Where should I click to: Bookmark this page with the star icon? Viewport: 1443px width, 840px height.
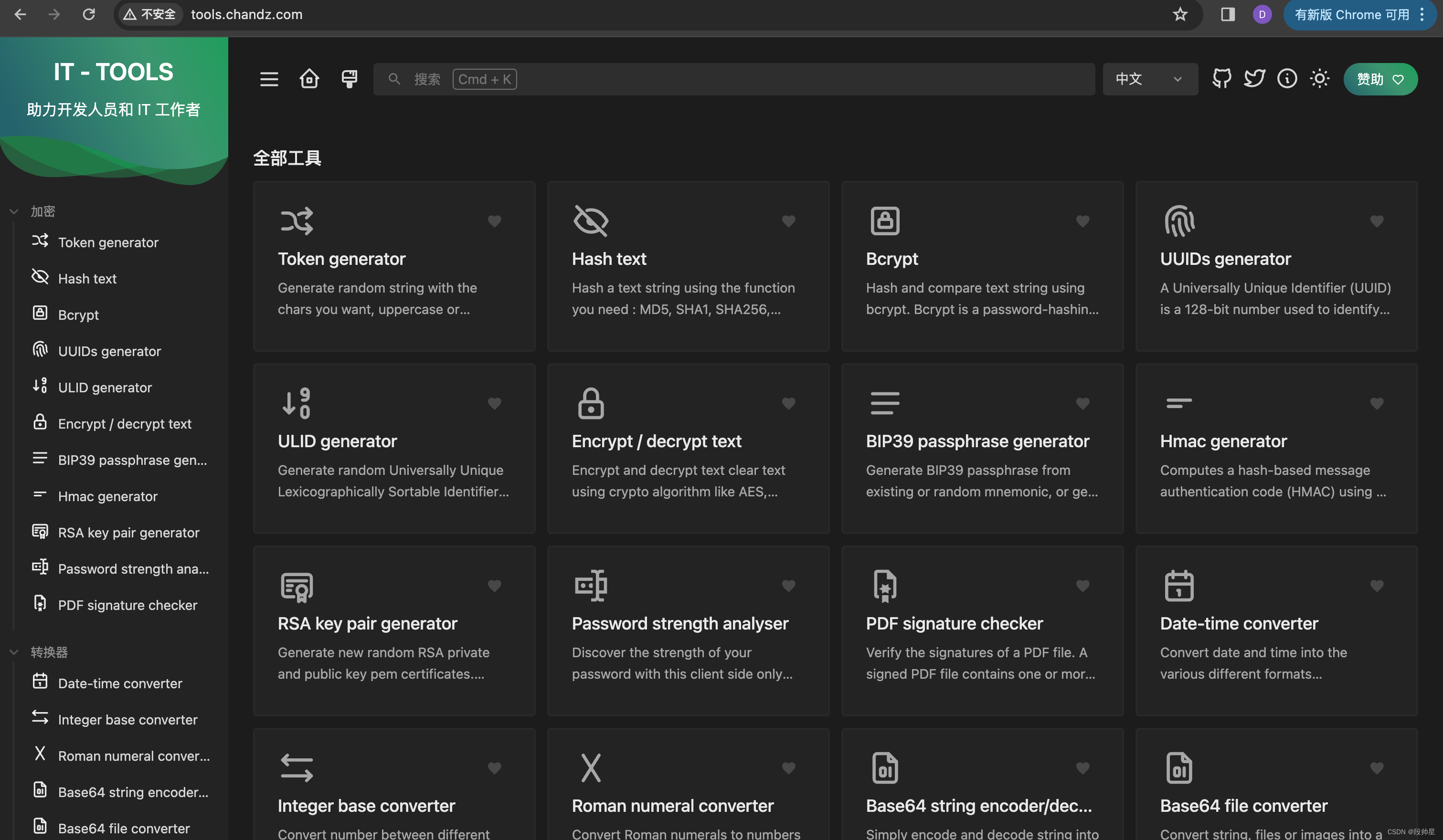pyautogui.click(x=1179, y=14)
